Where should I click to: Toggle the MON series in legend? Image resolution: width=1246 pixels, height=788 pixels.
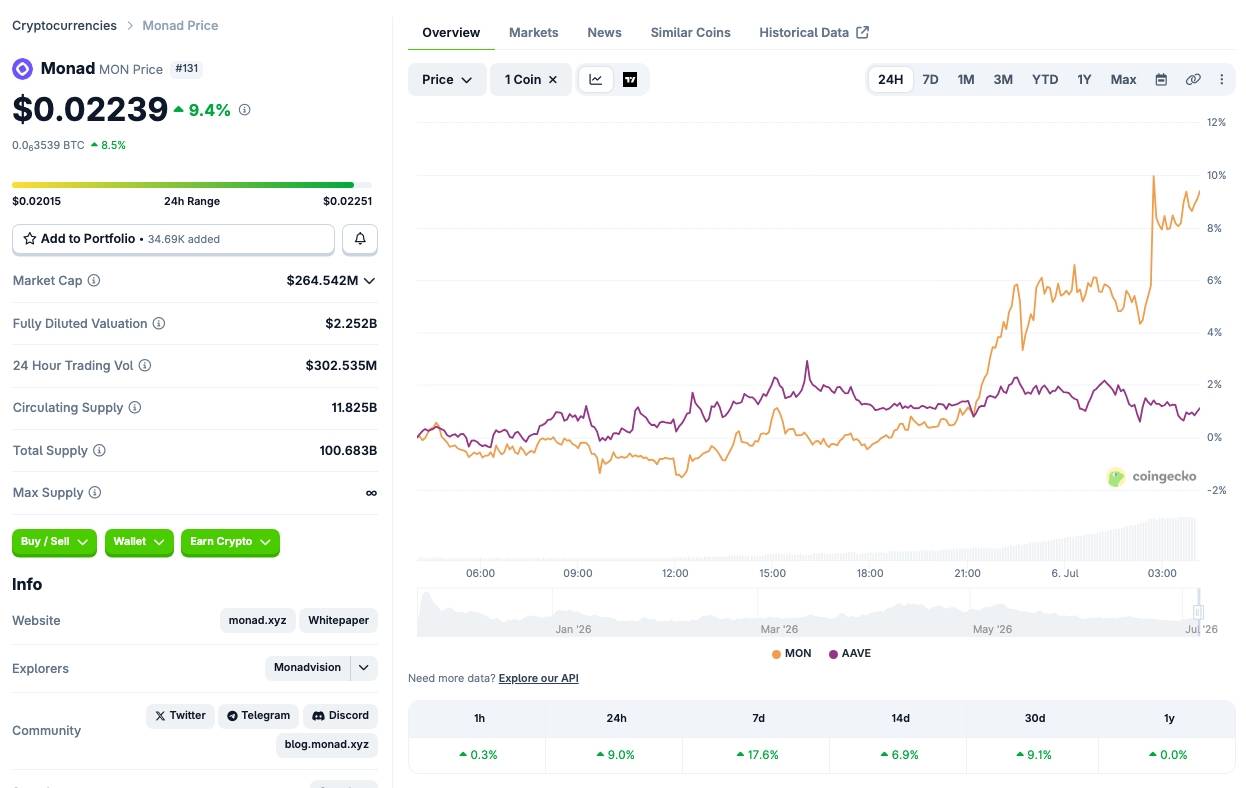[791, 653]
